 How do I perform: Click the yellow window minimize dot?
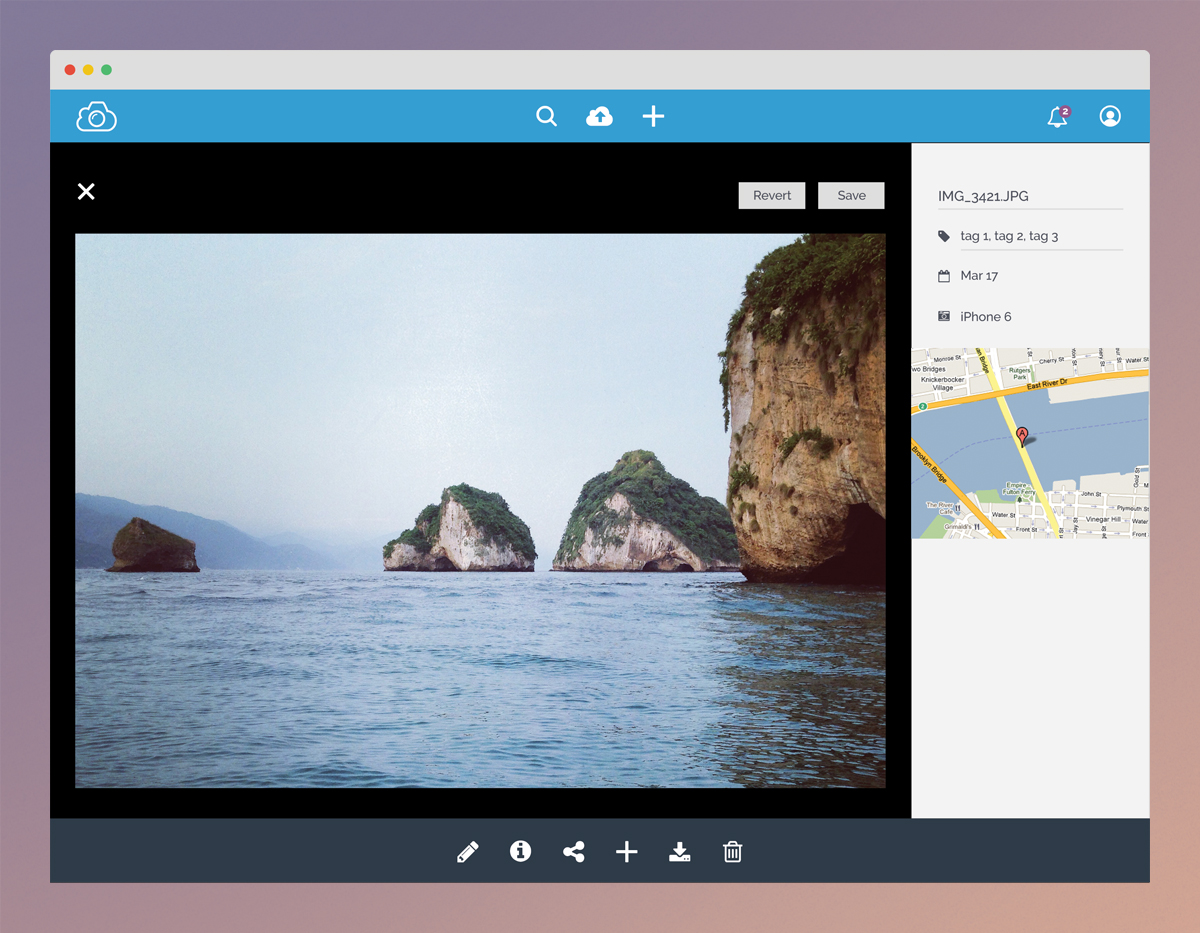click(88, 70)
